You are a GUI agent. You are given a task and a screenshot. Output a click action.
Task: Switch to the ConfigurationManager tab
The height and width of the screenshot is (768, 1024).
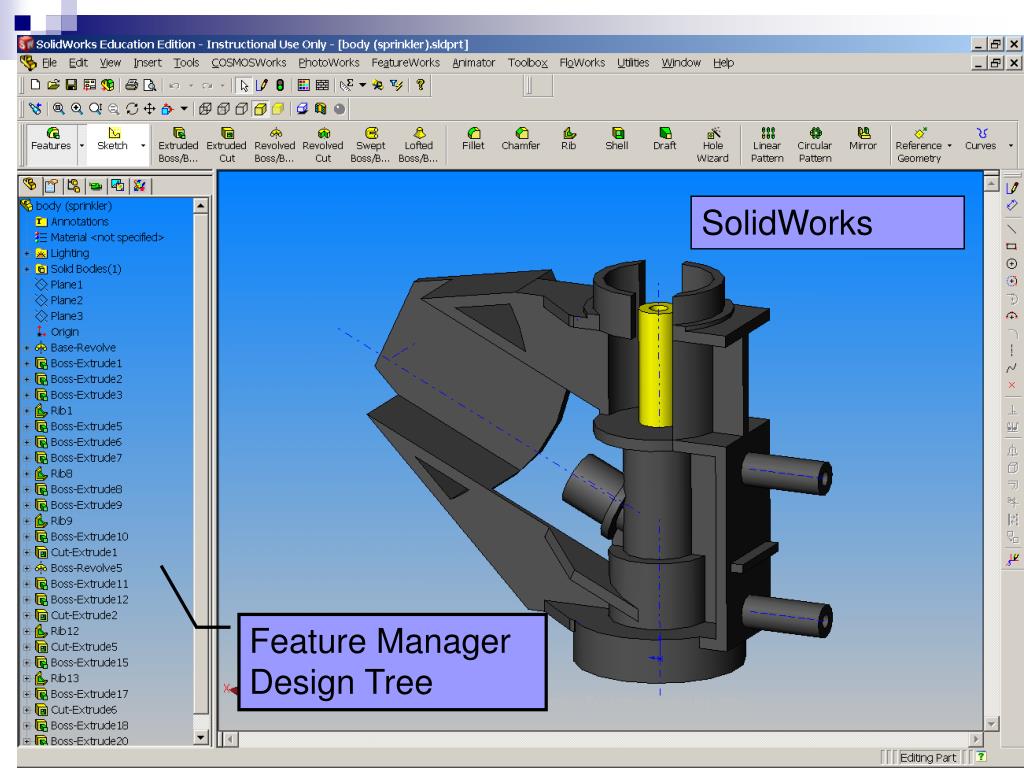[73, 186]
